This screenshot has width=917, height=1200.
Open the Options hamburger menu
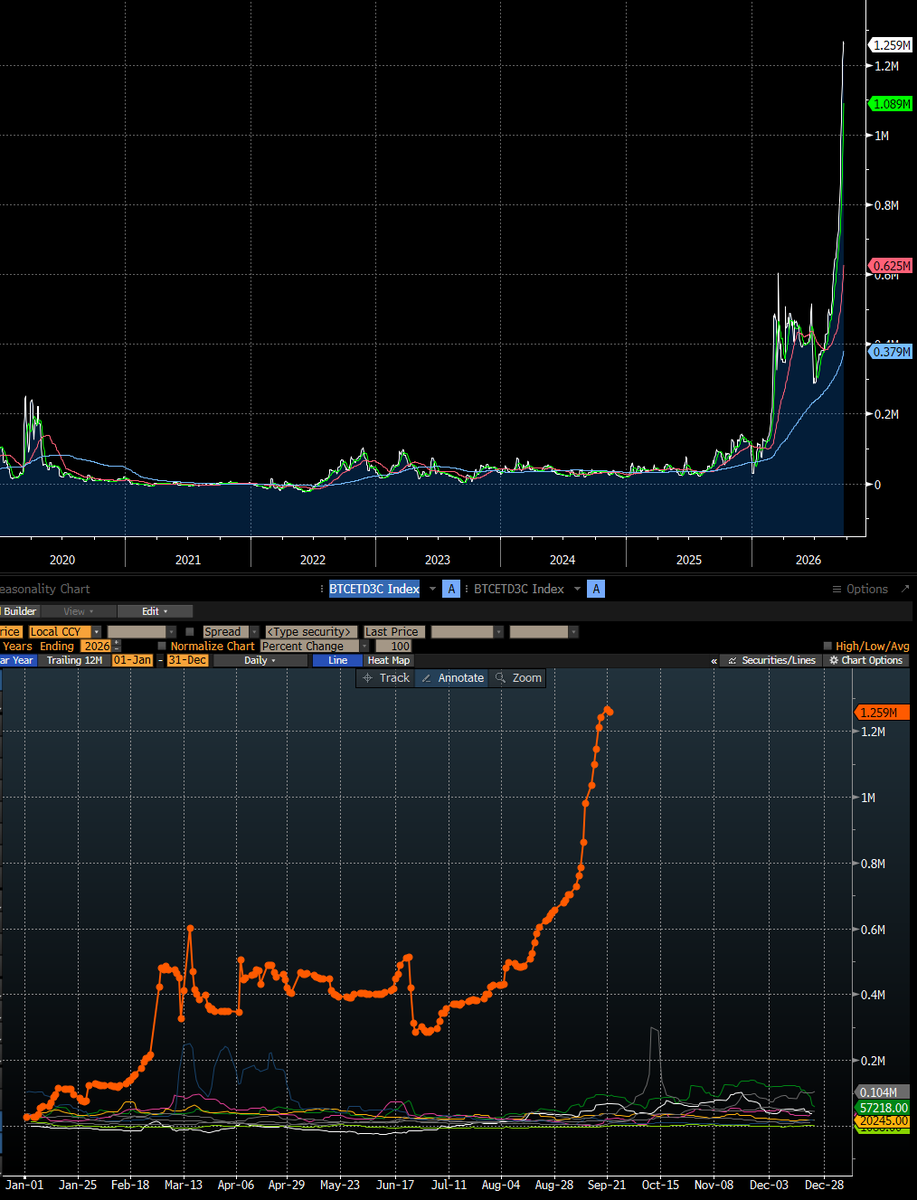point(859,589)
